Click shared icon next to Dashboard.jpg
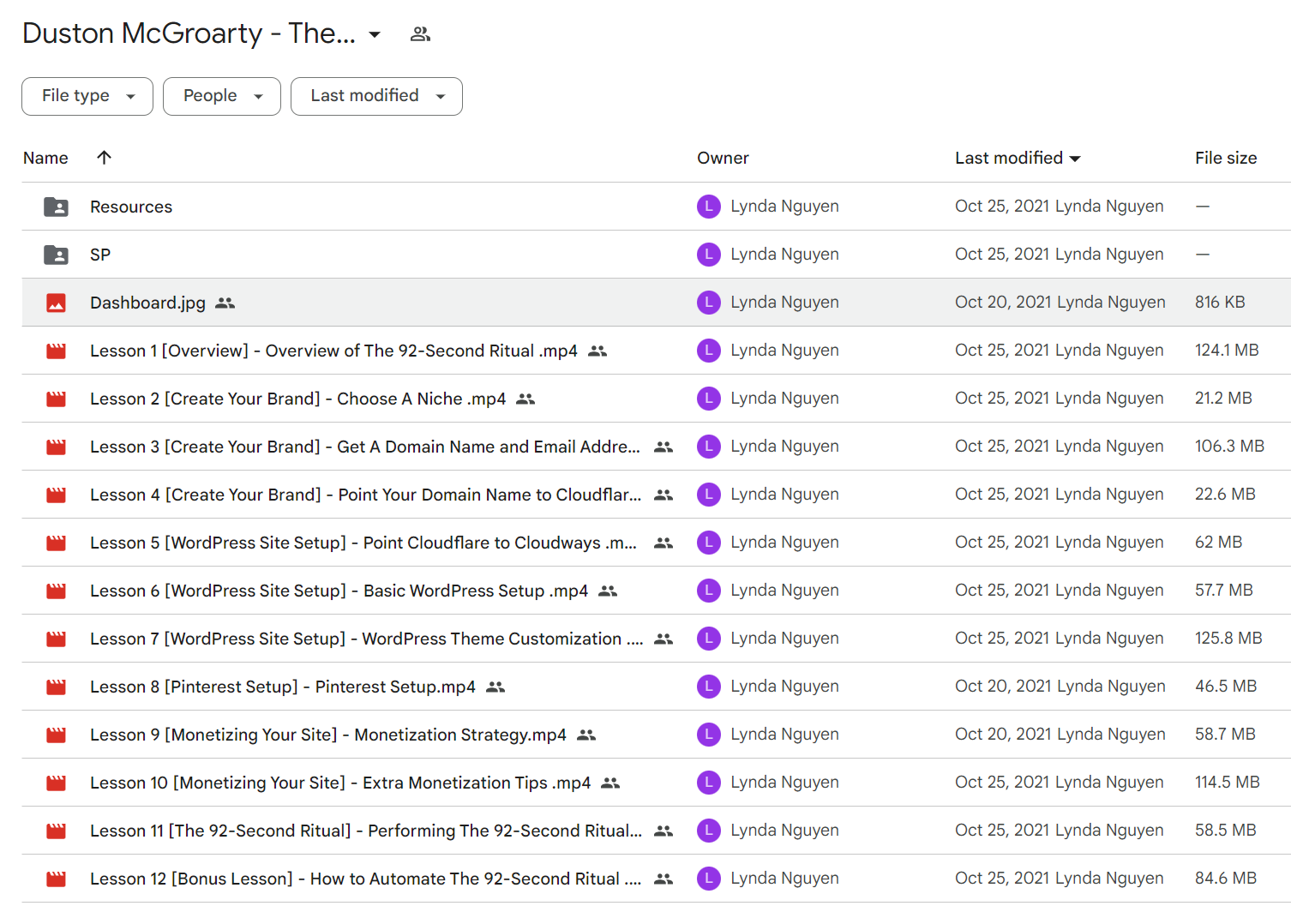The image size is (1291, 924). click(225, 303)
